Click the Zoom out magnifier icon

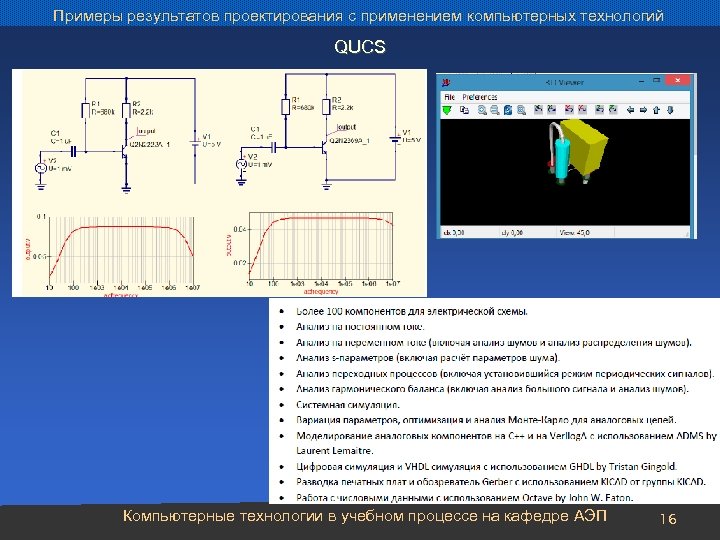tap(495, 110)
